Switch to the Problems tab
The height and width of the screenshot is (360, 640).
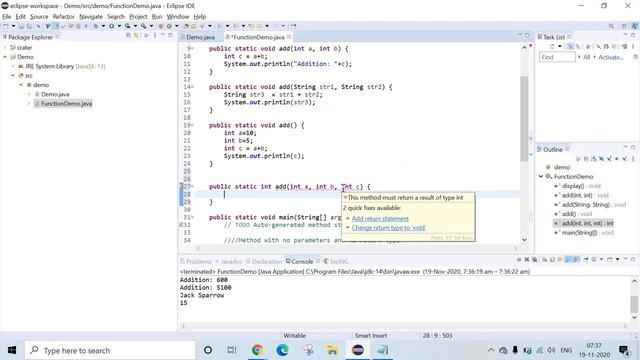(196, 261)
